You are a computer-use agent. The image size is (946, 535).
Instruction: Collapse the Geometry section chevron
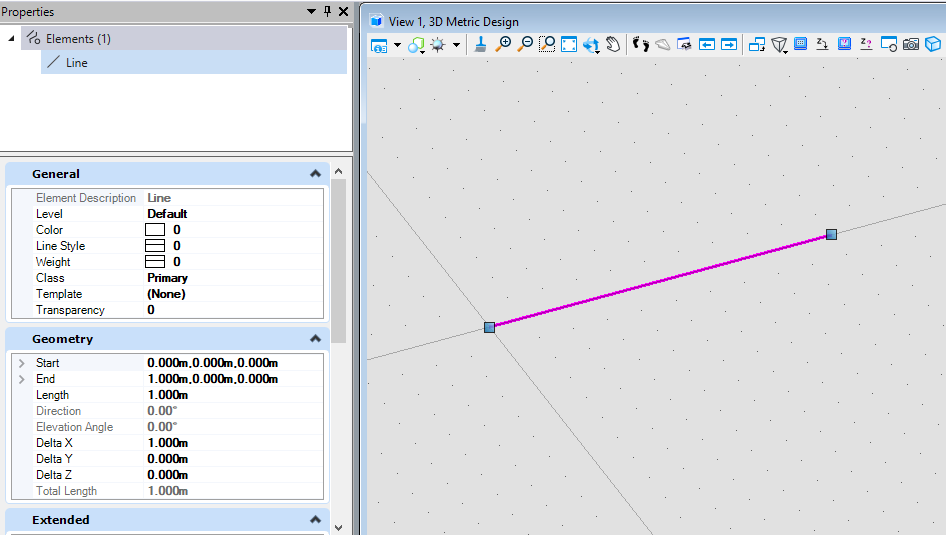(315, 339)
